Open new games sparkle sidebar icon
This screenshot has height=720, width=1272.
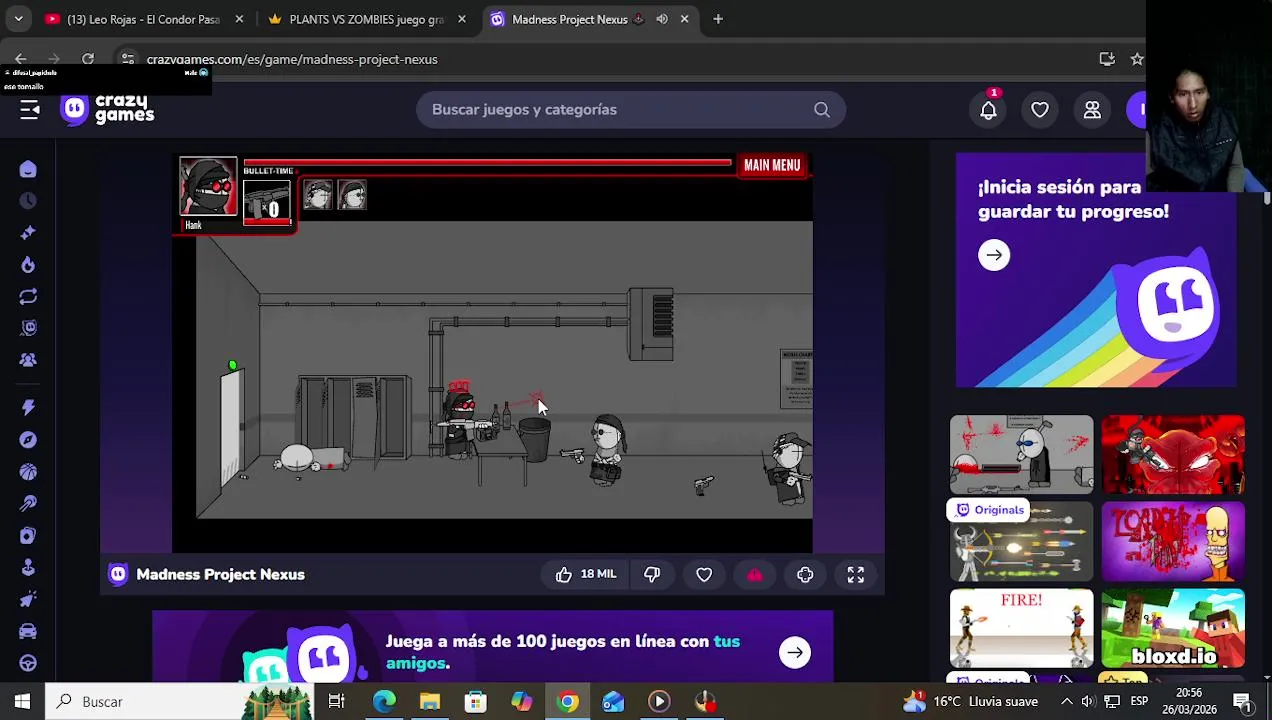[28, 233]
